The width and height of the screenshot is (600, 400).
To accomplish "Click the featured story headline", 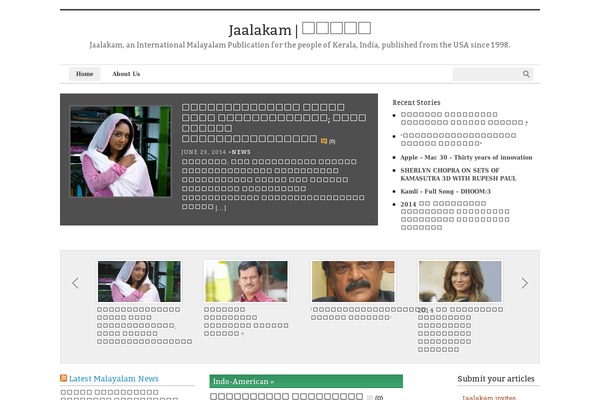I will point(274,123).
